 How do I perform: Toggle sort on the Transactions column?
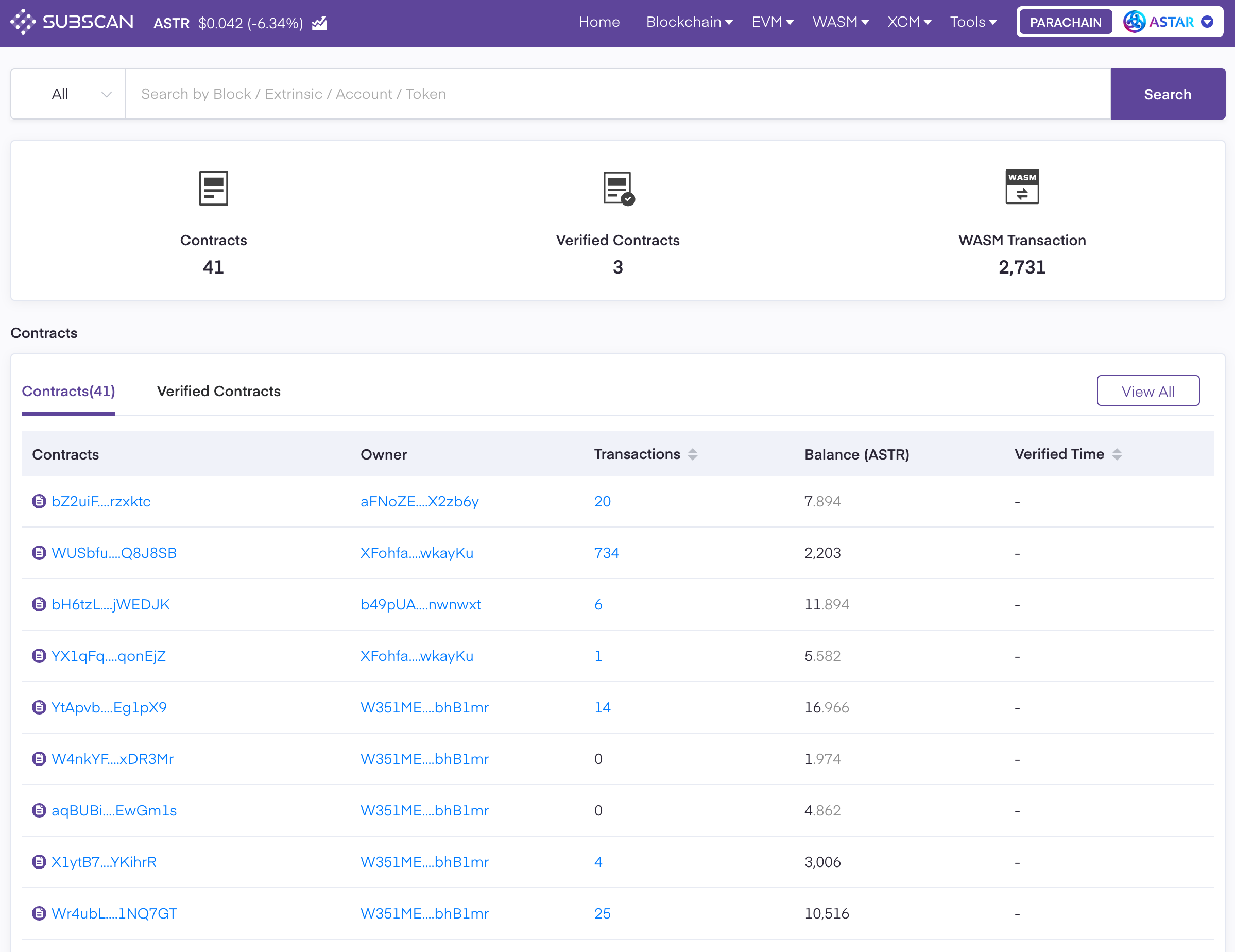pyautogui.click(x=692, y=454)
